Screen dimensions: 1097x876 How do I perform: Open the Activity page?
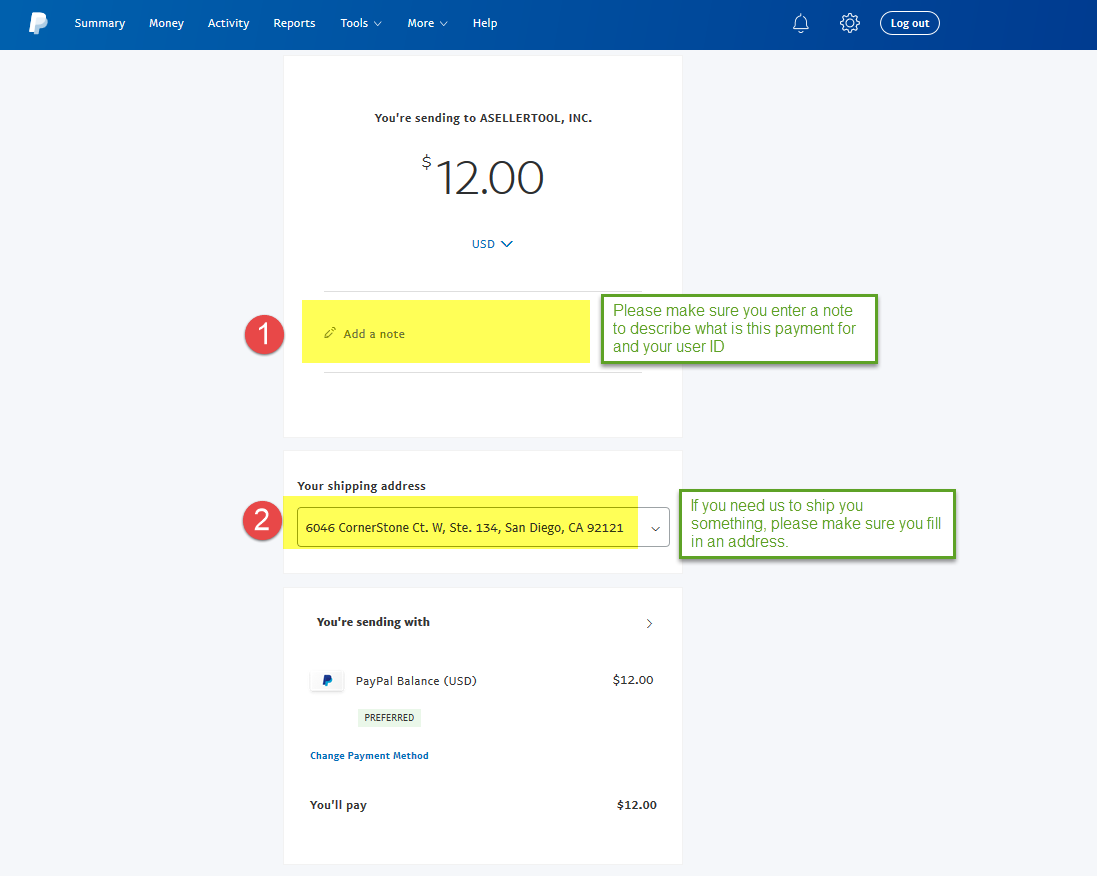pos(228,23)
